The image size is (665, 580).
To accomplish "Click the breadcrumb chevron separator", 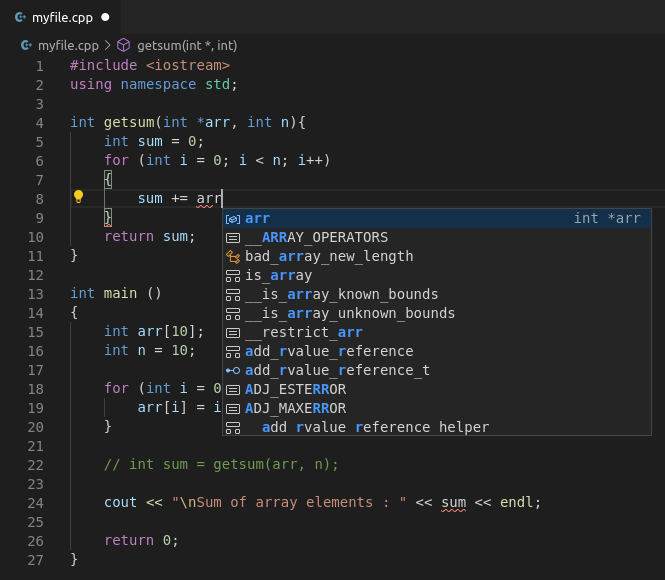I will (x=107, y=45).
